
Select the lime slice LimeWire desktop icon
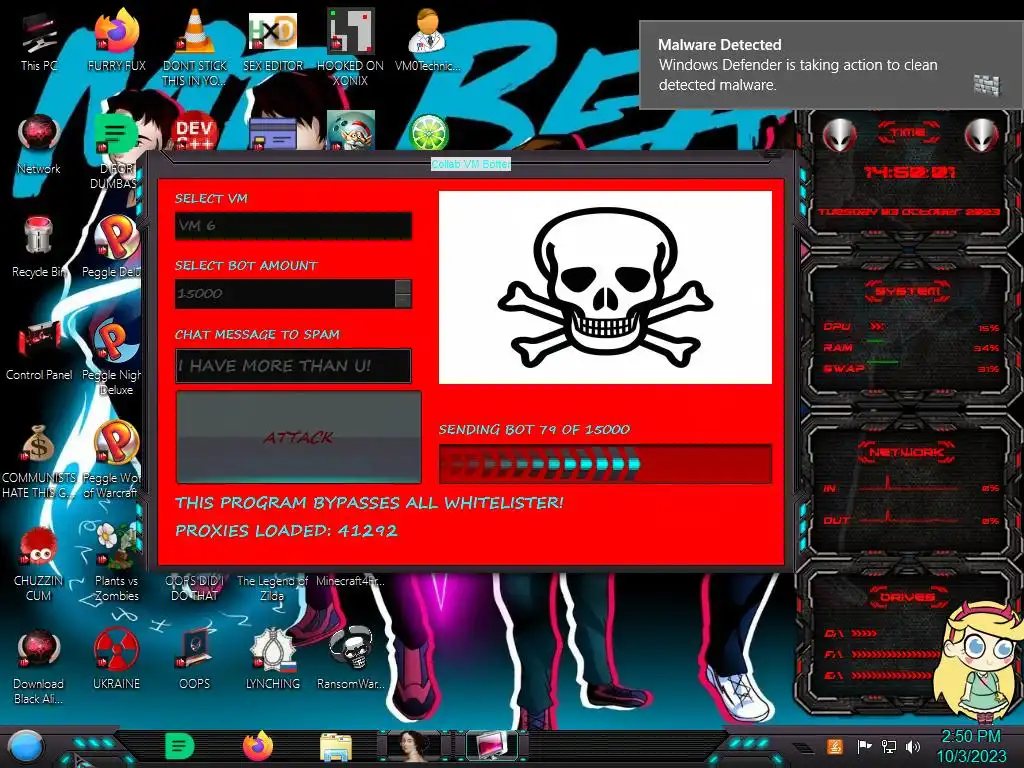[428, 133]
